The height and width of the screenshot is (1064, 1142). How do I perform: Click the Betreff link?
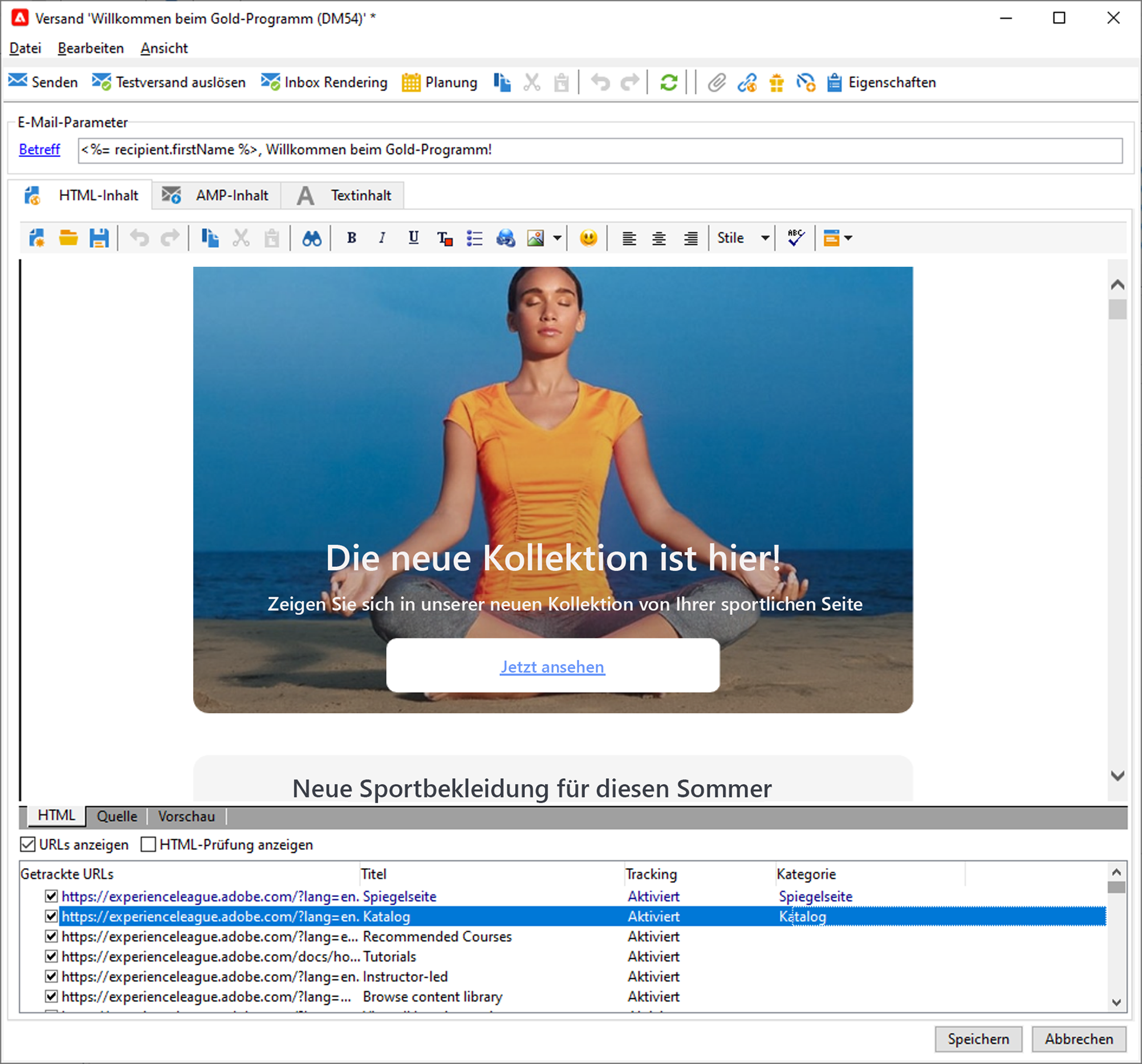pyautogui.click(x=39, y=149)
